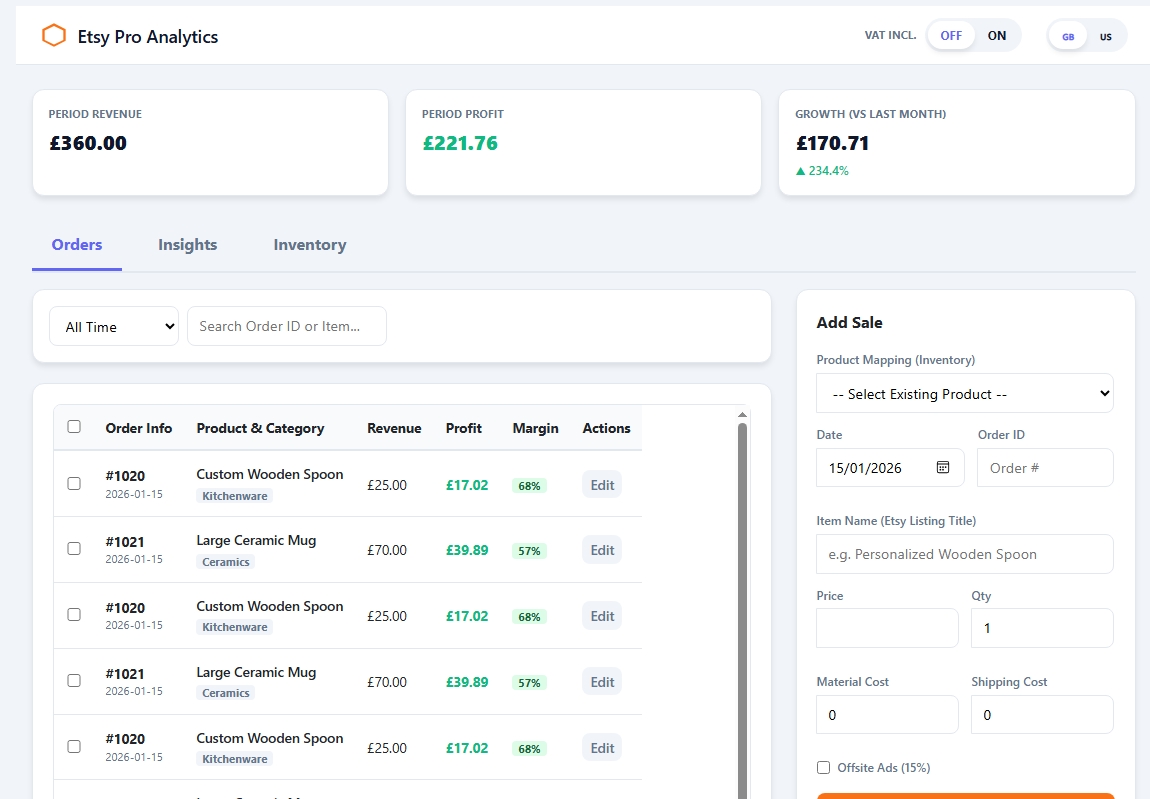Click the Margin column header
This screenshot has height=799, width=1150.
pyautogui.click(x=535, y=428)
